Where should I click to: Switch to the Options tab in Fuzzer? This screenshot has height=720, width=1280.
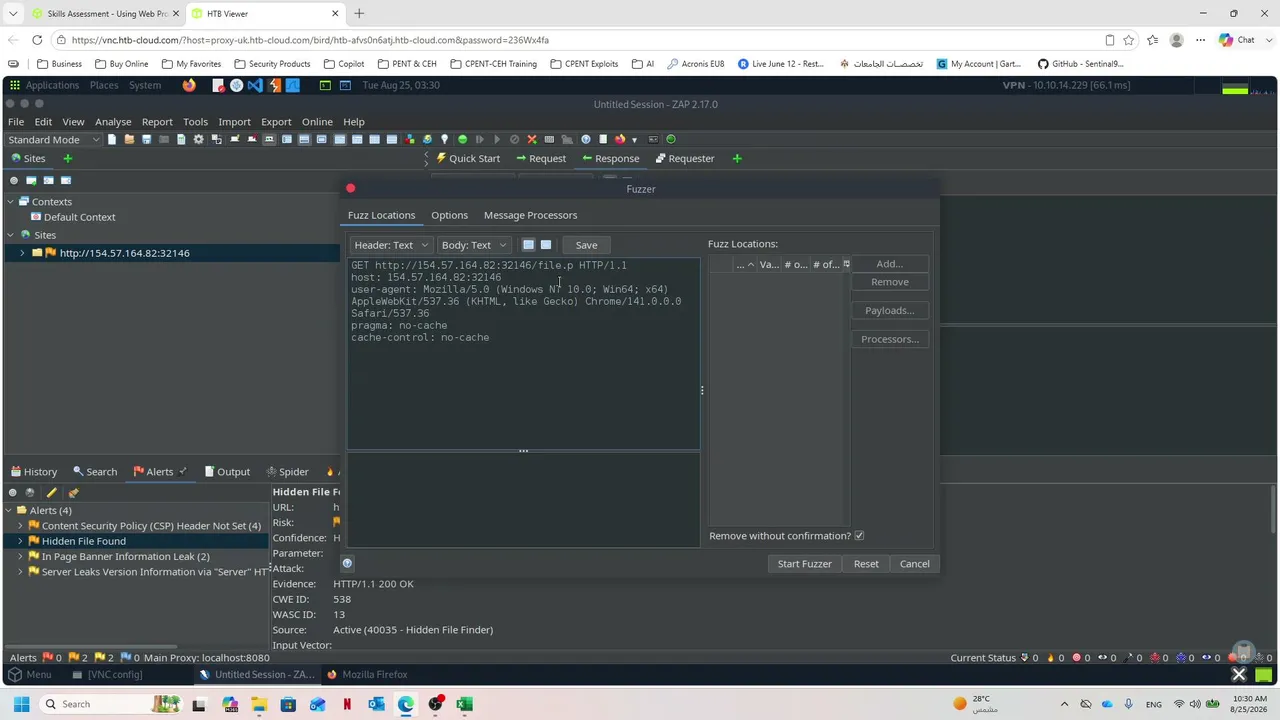pos(449,215)
